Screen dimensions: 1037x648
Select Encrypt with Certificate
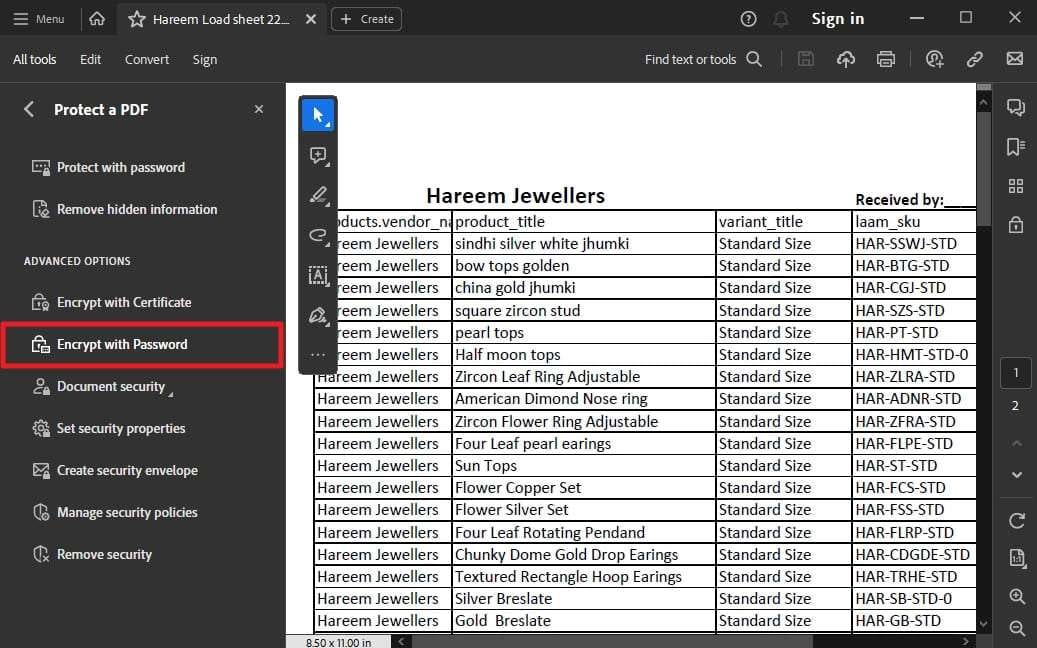coord(112,302)
